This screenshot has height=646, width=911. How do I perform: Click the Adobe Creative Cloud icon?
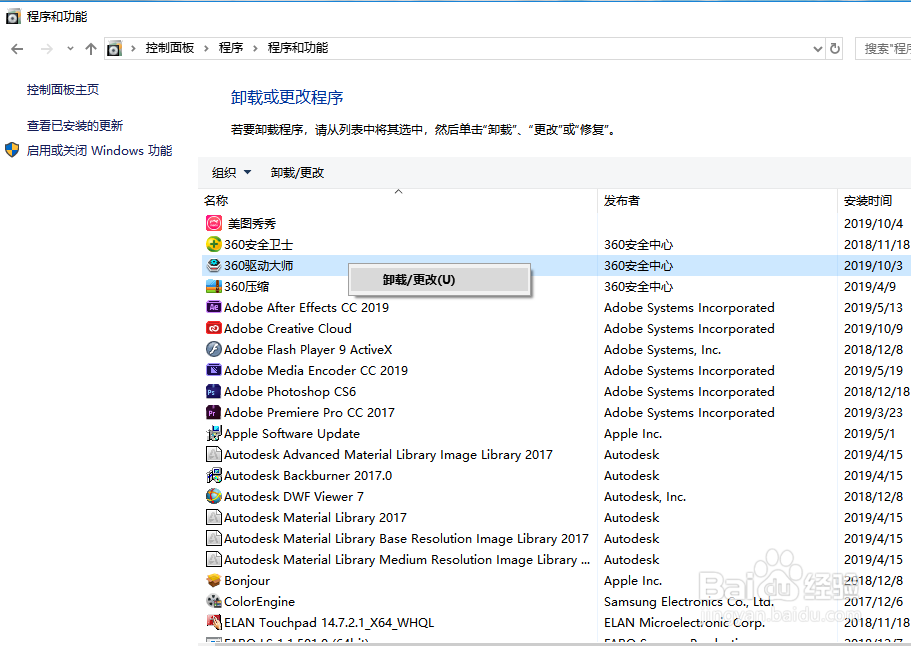(214, 328)
